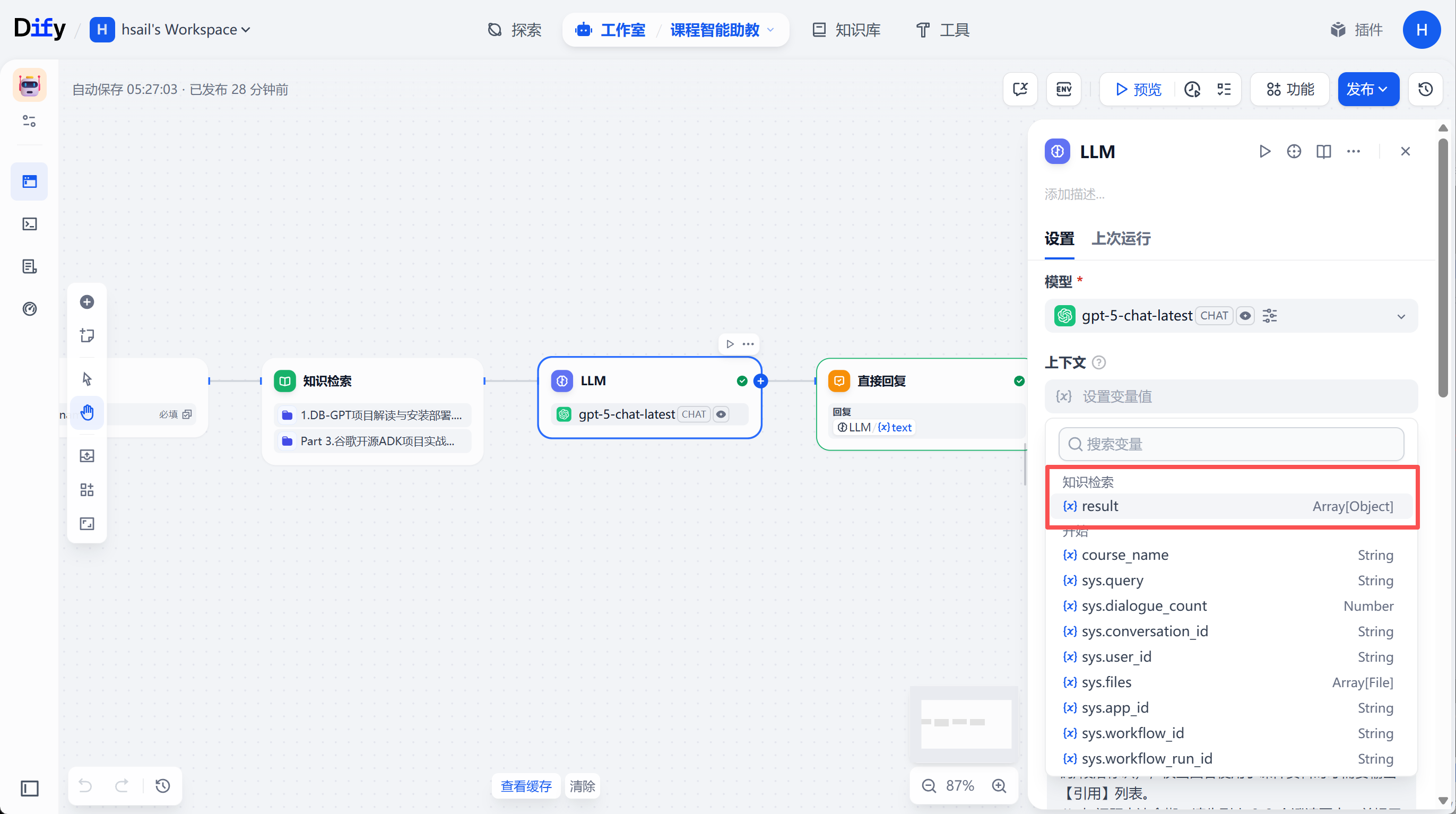This screenshot has height=814, width=1456.
Task: Open the app settings sliders icon in sidebar
Action: pos(29,121)
